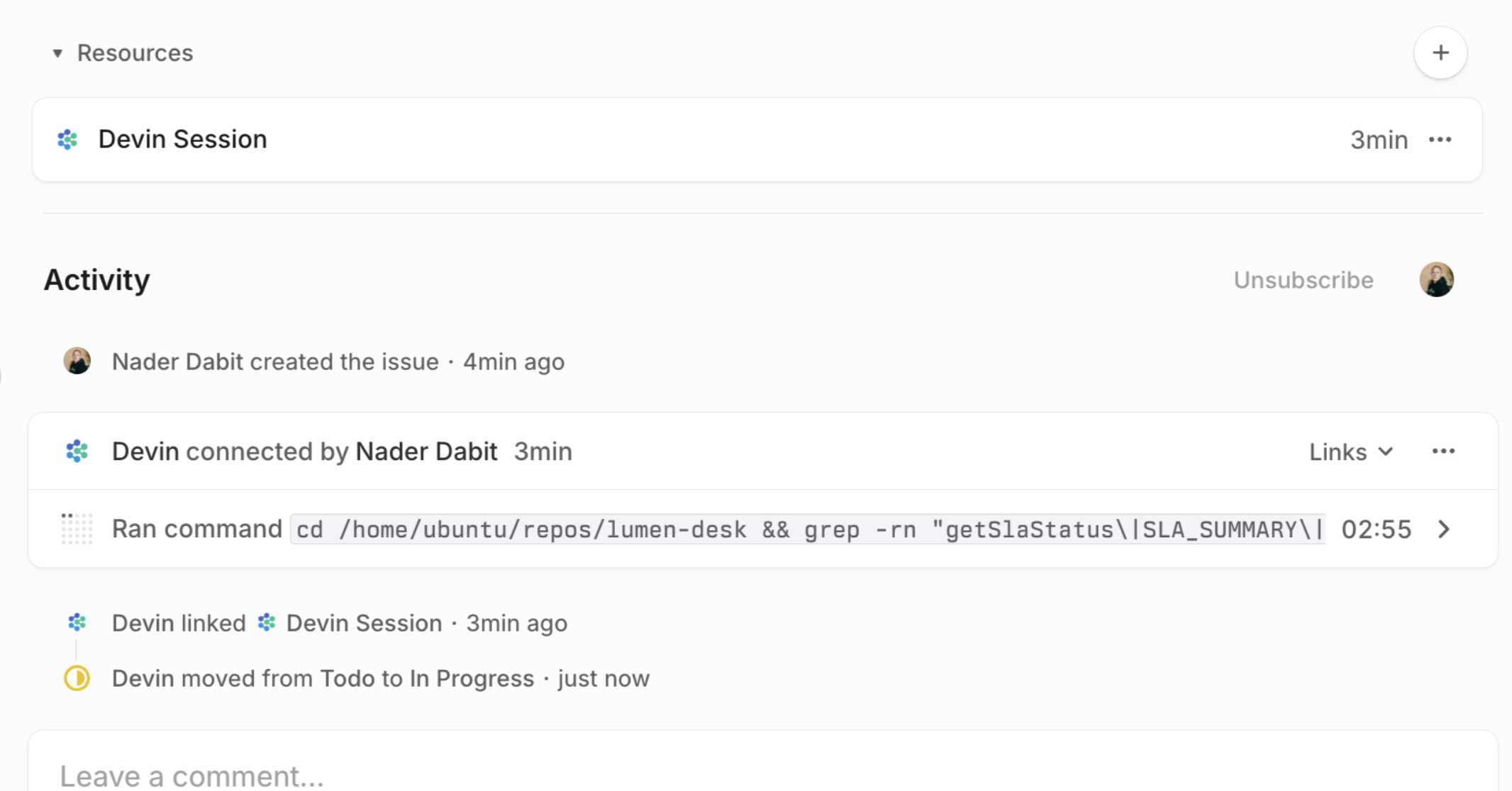
Task: Open the Devin Session resource
Action: coord(757,140)
